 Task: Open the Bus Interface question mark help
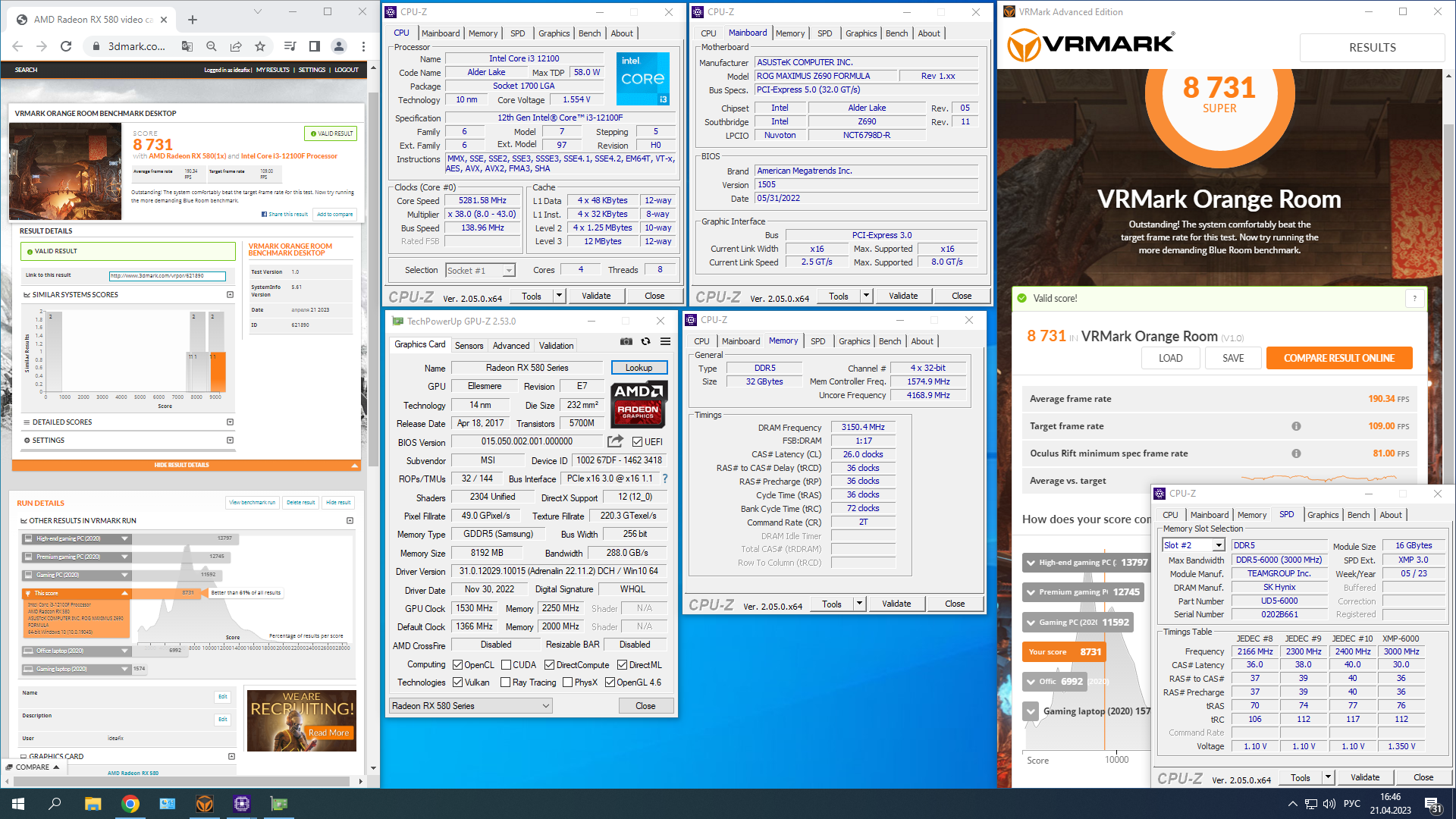(x=665, y=479)
